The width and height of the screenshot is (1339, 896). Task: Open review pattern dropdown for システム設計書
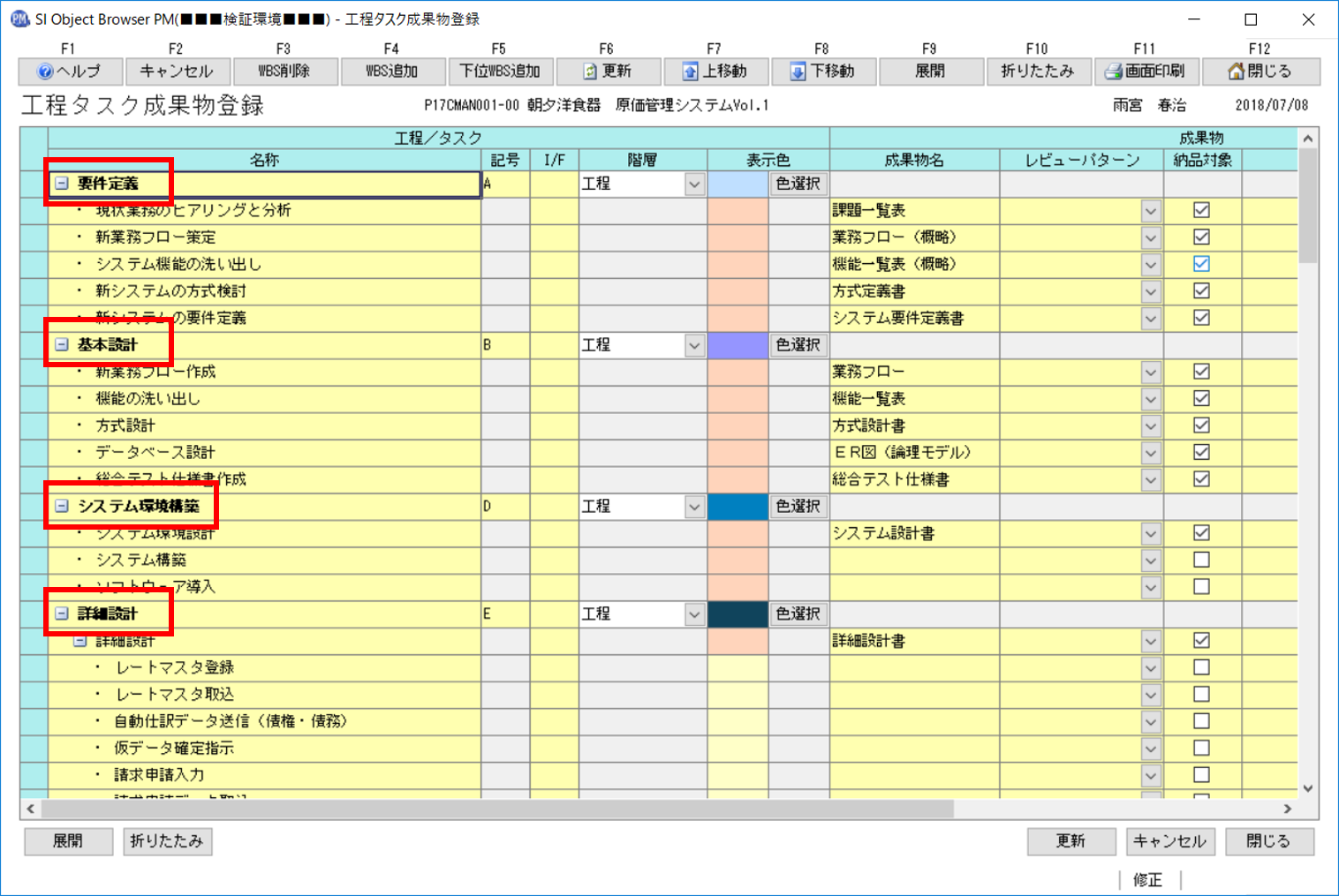point(1150,533)
